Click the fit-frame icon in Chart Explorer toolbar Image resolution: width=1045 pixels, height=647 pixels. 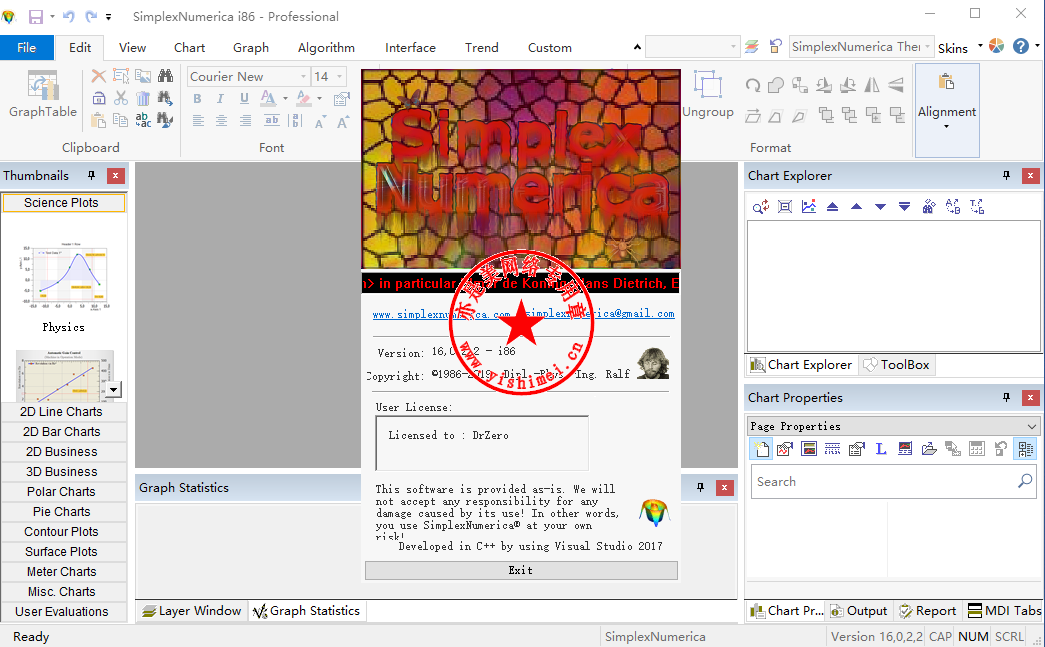[785, 207]
